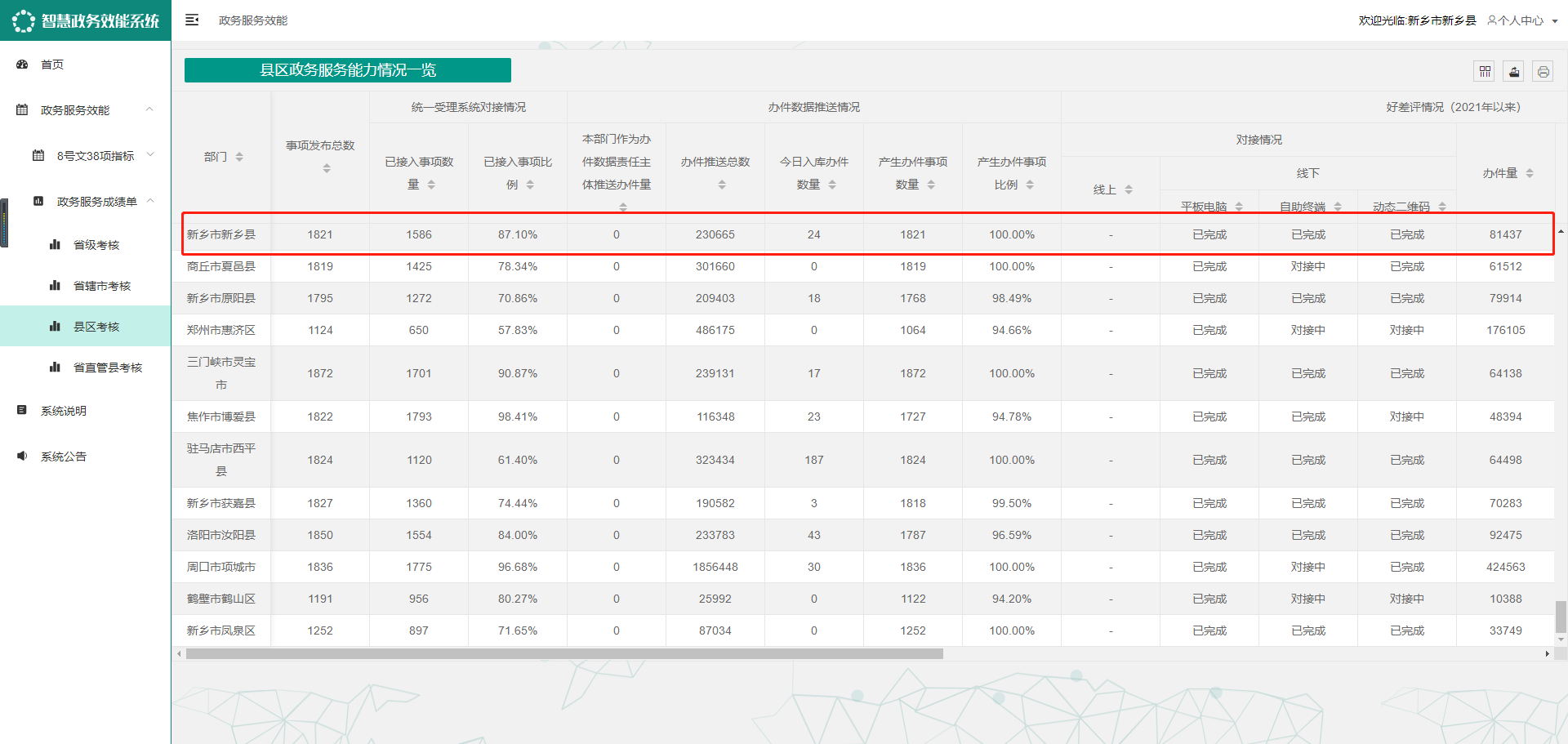Select 商丘市夏邑县 row cell
The image size is (1568, 744).
pos(221,266)
